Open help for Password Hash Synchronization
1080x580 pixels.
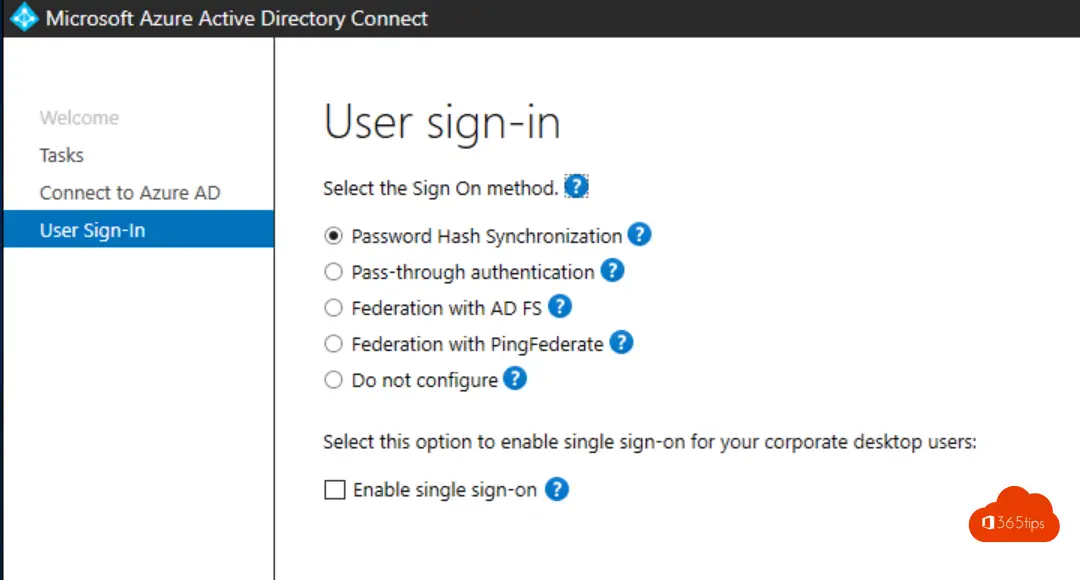click(639, 235)
